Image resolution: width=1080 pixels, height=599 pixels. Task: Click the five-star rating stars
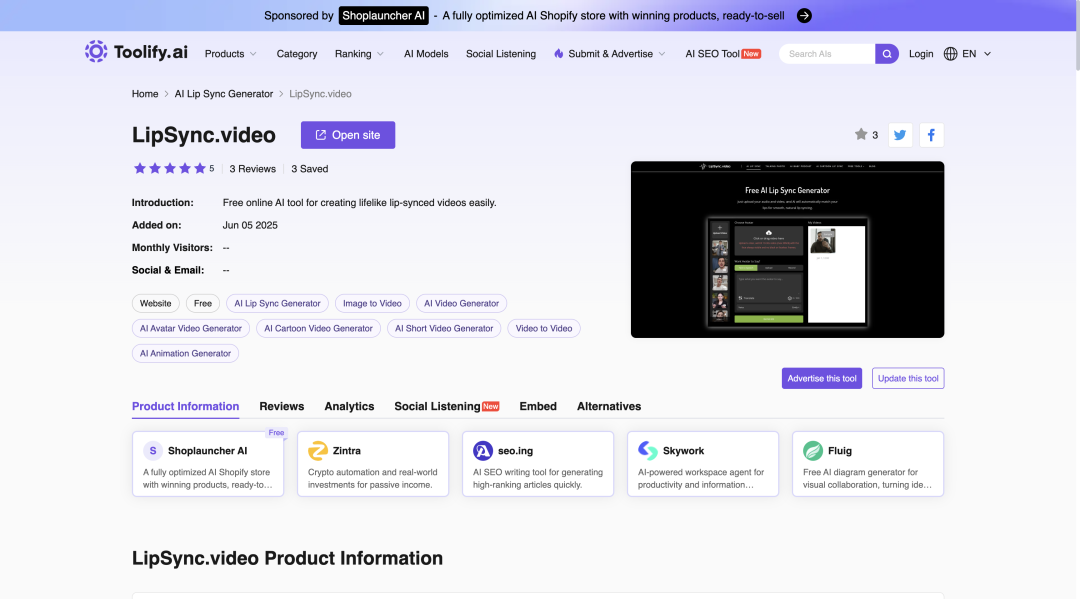pyautogui.click(x=169, y=169)
